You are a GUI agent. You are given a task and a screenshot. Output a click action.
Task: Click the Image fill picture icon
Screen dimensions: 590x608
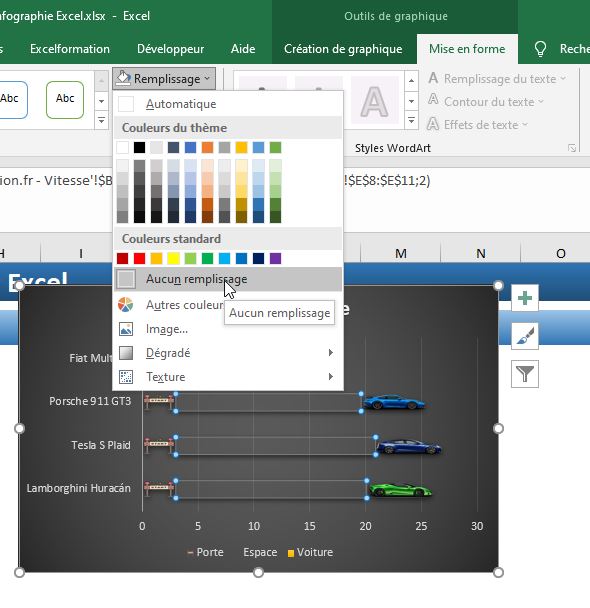tap(126, 329)
